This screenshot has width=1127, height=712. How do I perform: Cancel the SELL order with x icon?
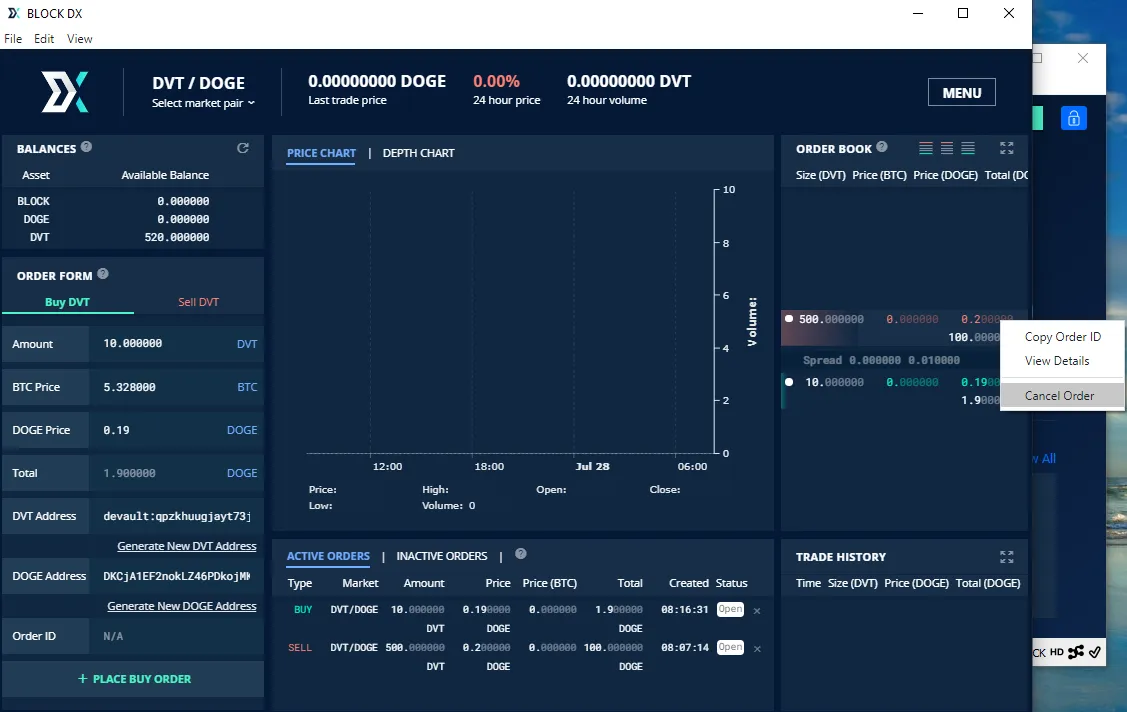[757, 649]
